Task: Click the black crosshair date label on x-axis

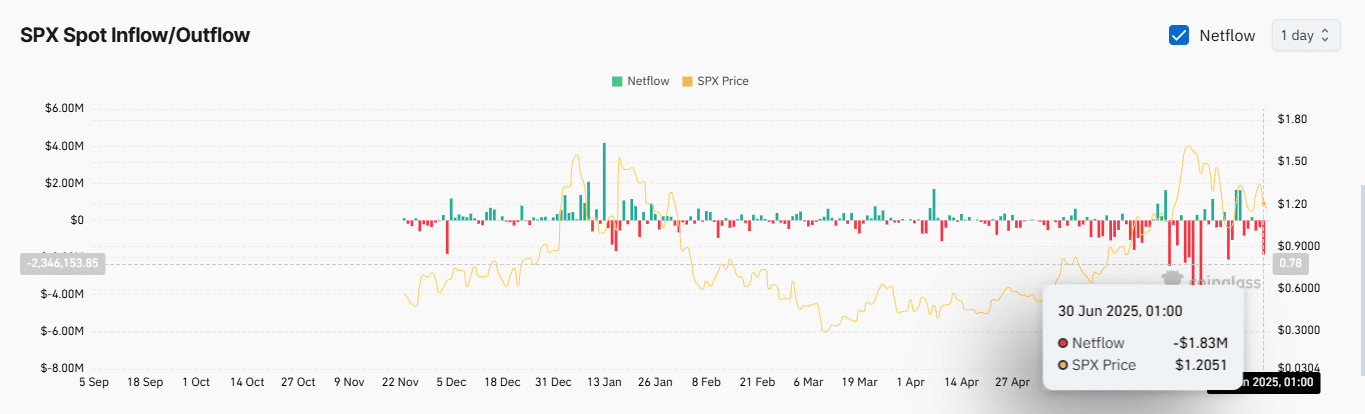Action: (1262, 382)
